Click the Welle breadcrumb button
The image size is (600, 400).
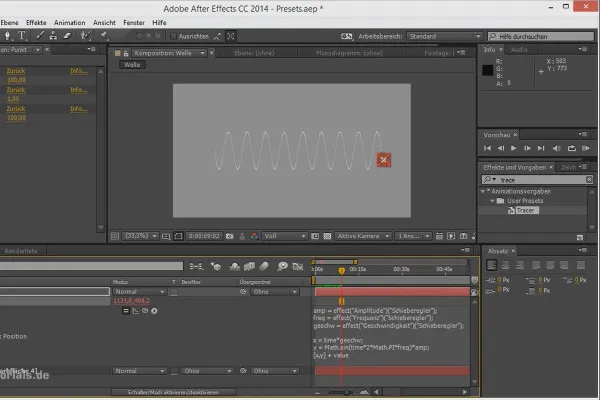coord(132,65)
